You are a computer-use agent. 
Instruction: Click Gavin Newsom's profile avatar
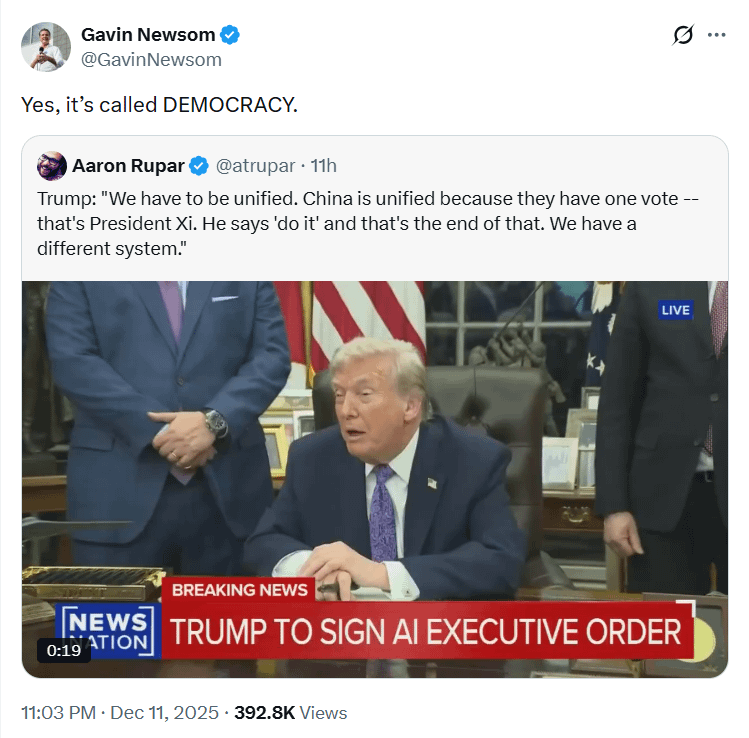point(46,47)
